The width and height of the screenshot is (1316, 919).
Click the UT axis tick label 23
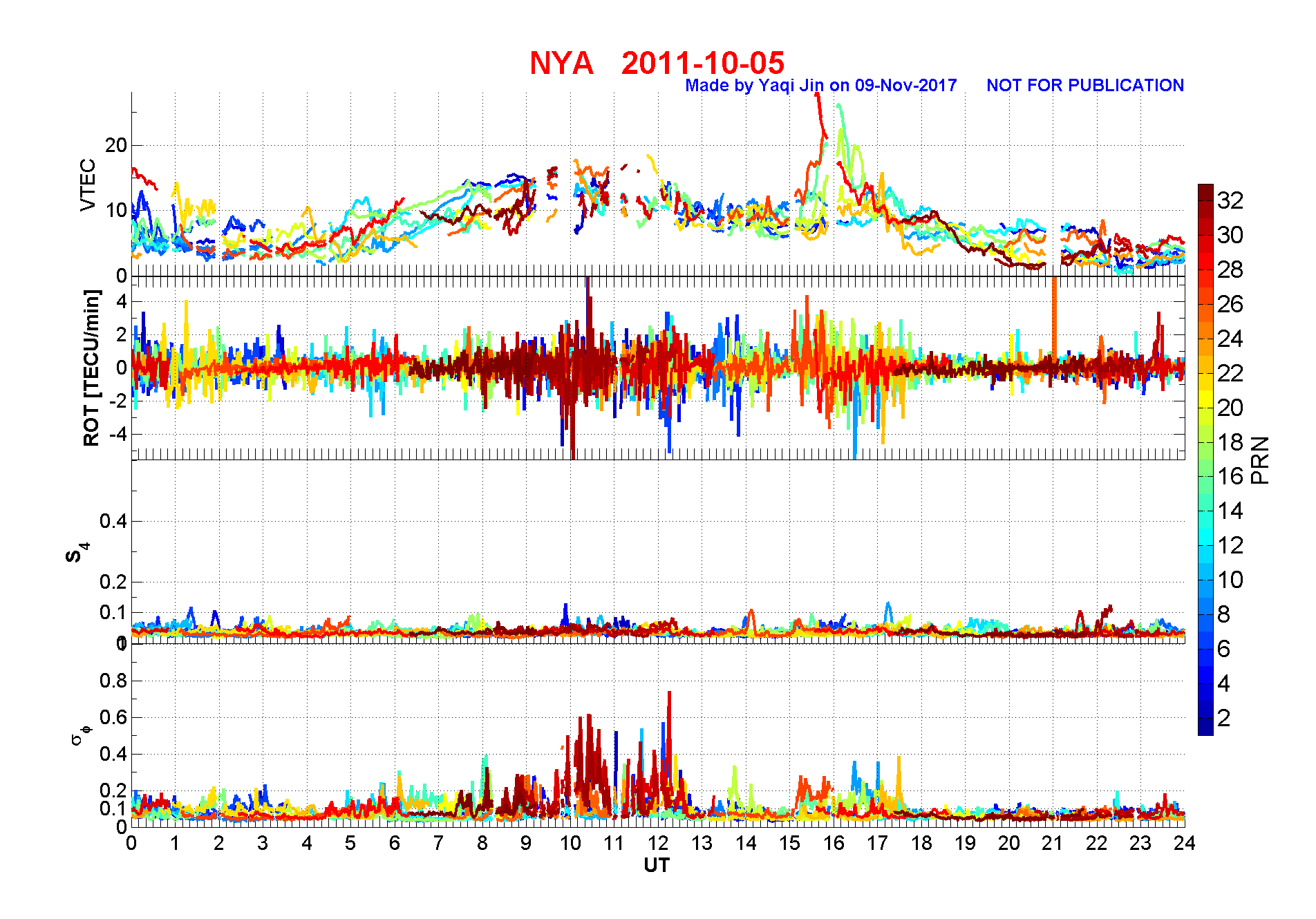pos(1140,843)
